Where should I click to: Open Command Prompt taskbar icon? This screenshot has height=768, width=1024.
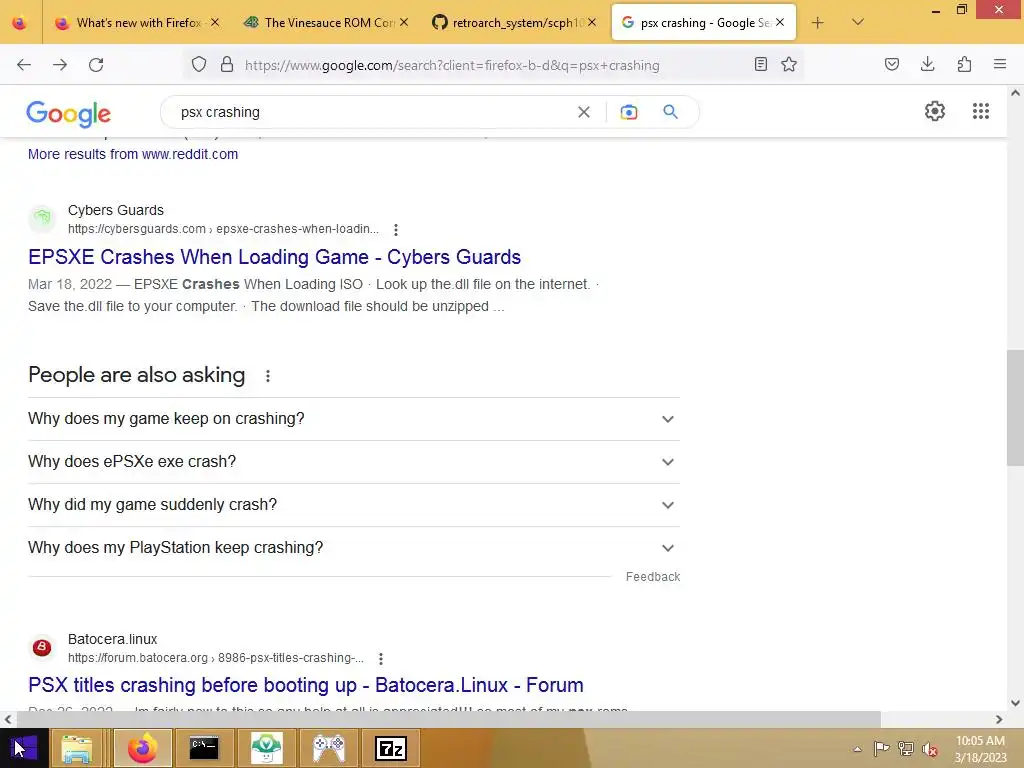[204, 748]
